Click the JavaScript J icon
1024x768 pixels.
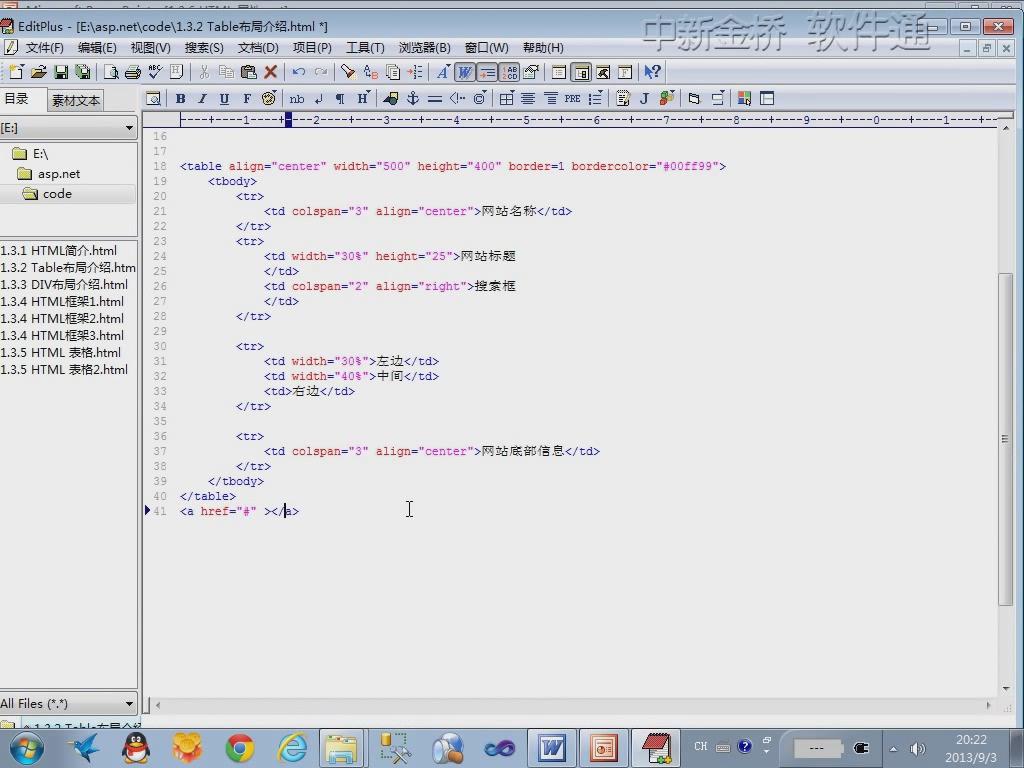[x=644, y=99]
